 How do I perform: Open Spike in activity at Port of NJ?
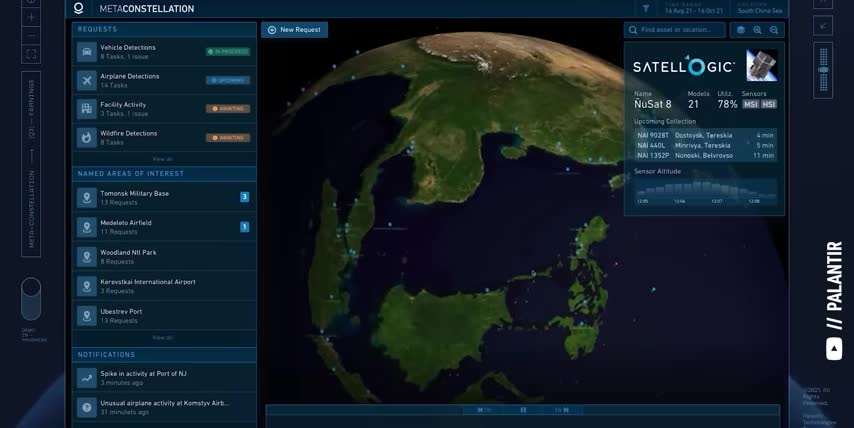(143, 378)
